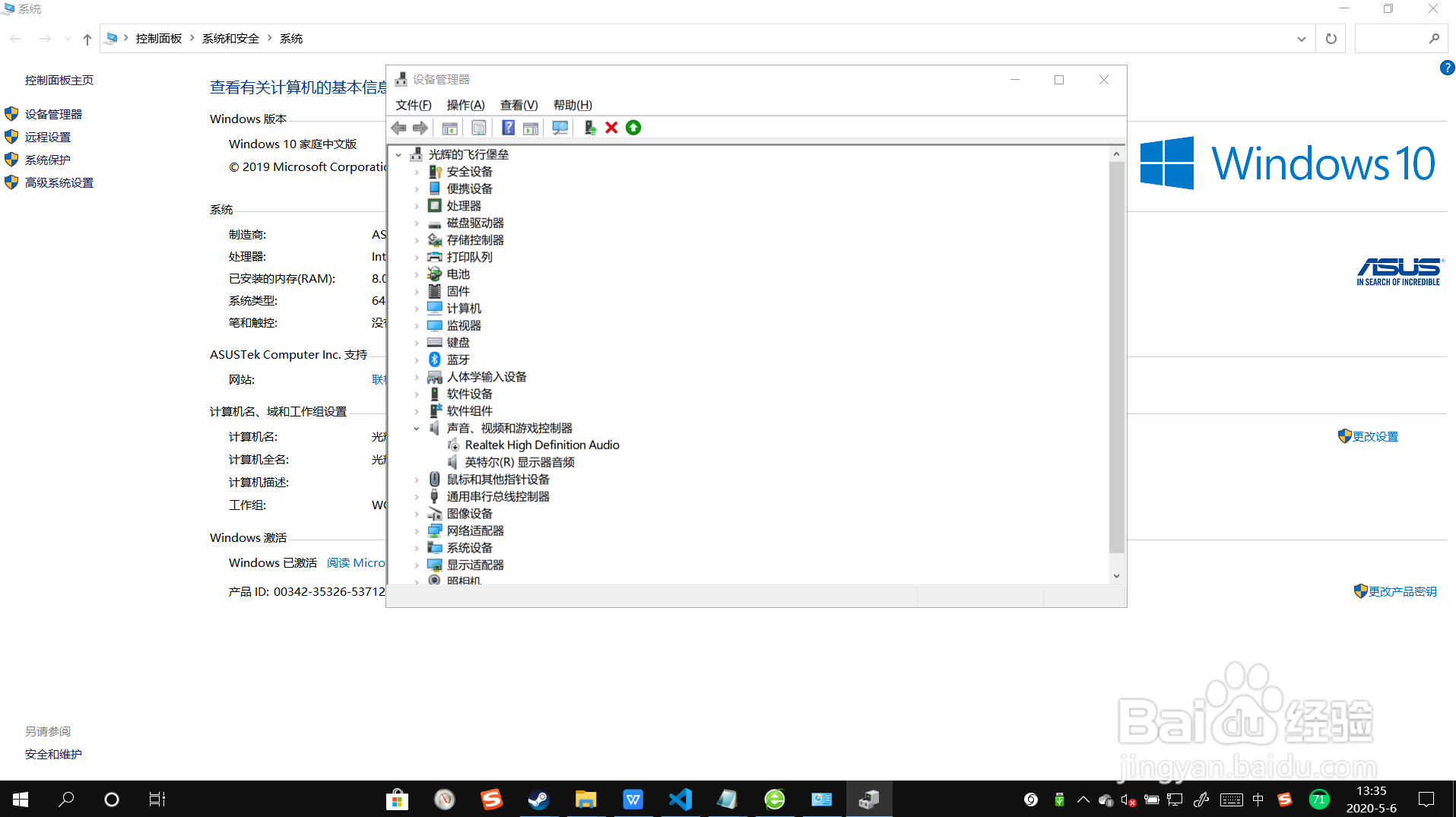Expand the 显示适配器 node
This screenshot has height=817, width=1456.
417,565
